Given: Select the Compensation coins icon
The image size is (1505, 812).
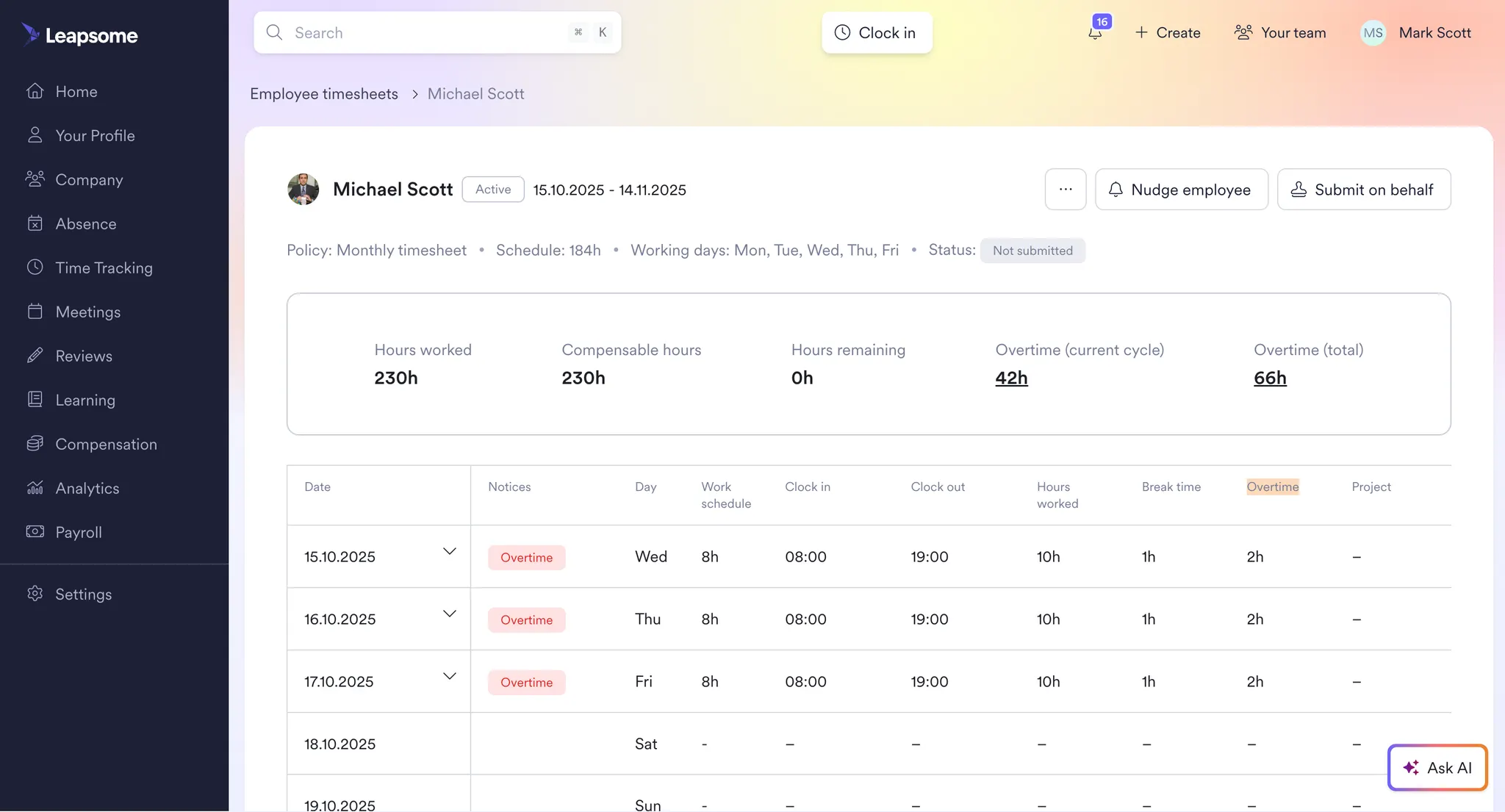Looking at the screenshot, I should tap(35, 444).
